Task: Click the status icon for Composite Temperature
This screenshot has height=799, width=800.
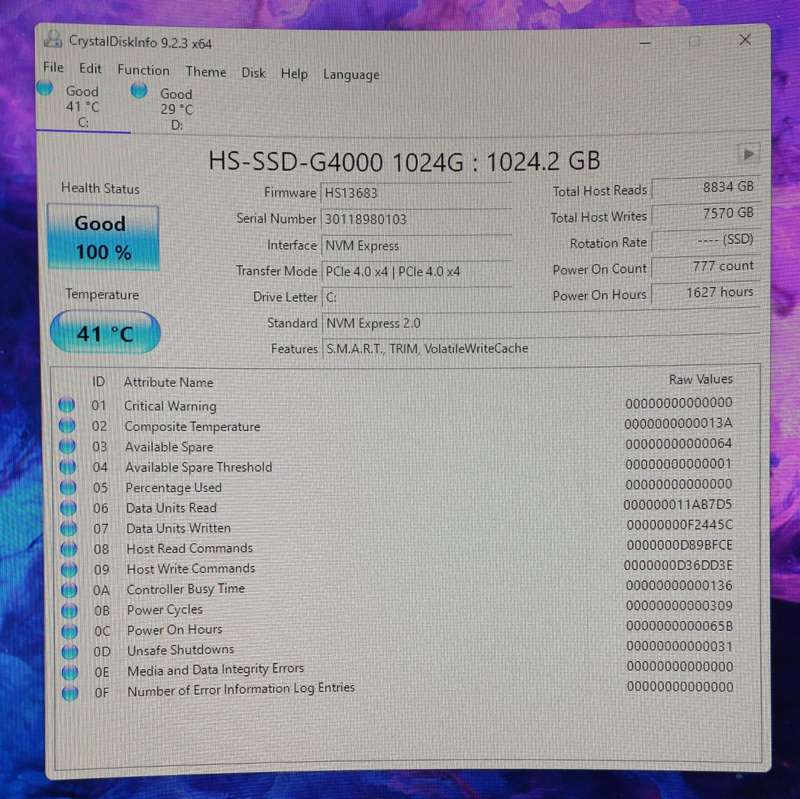Action: point(67,425)
